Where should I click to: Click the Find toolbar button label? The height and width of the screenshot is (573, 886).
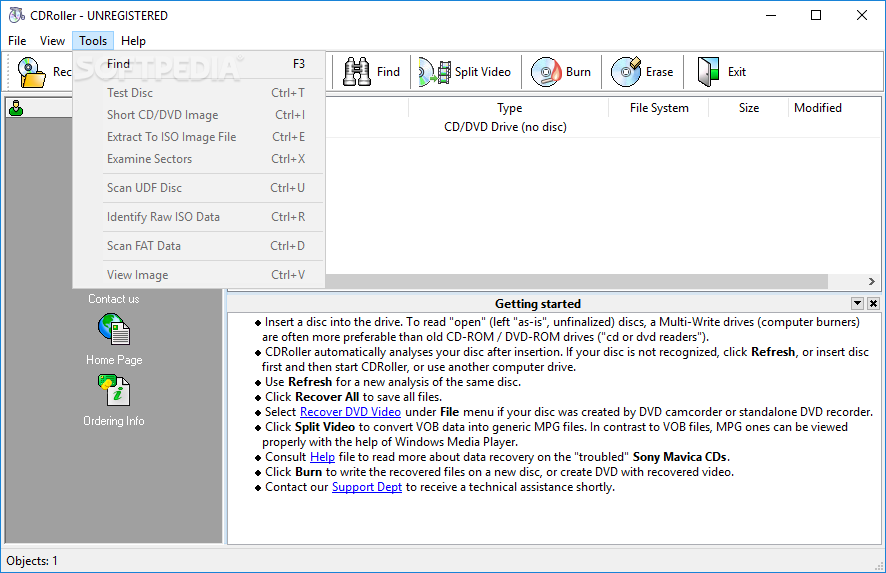(388, 72)
